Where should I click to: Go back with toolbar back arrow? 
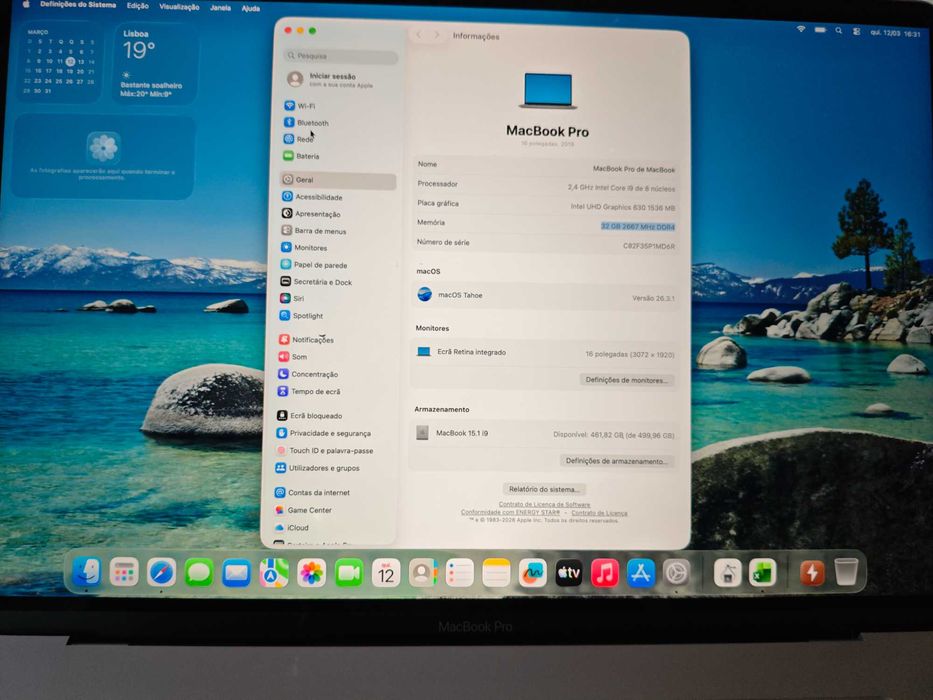click(419, 35)
